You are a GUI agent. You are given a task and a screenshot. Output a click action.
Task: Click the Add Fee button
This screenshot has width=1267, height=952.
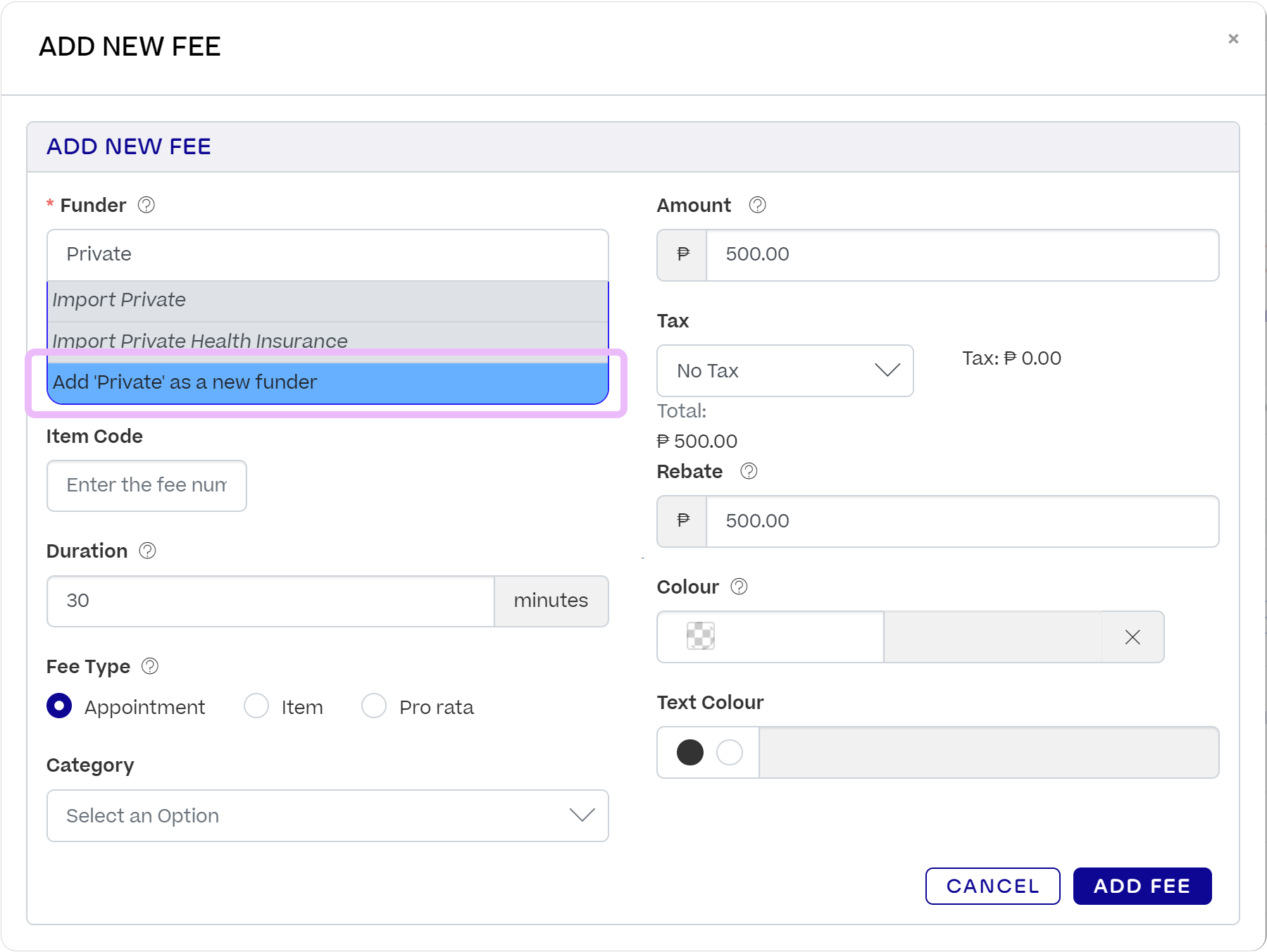(x=1142, y=886)
